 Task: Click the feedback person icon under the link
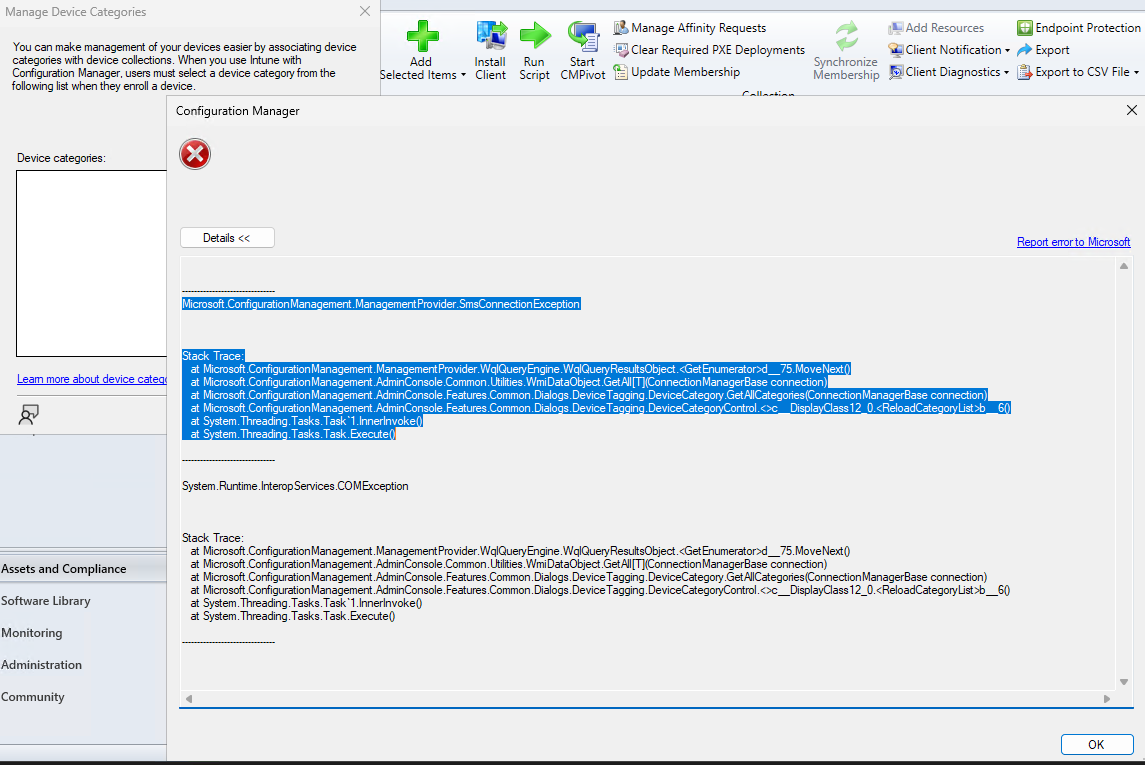(28, 415)
